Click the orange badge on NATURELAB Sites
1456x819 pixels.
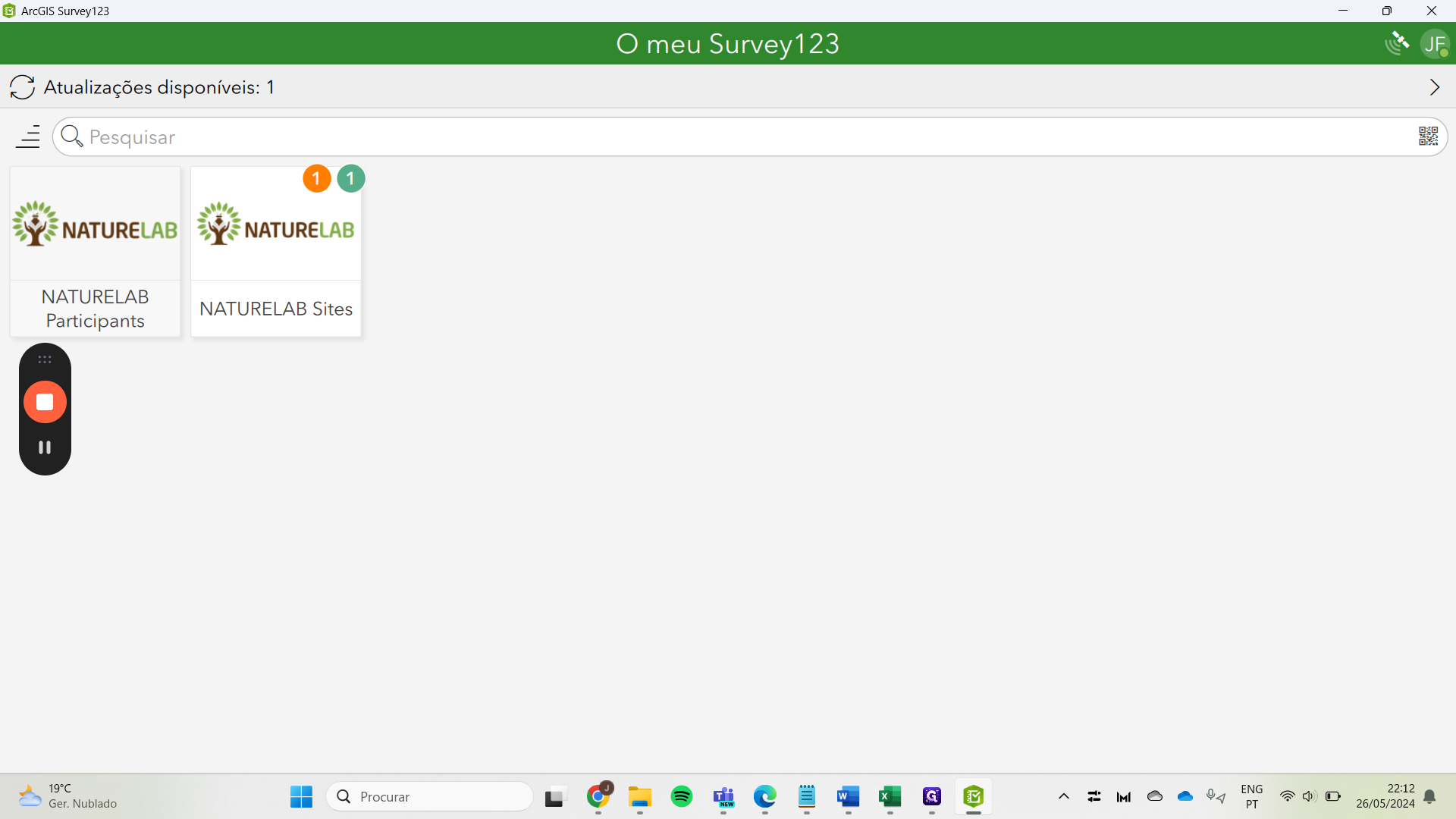(316, 179)
